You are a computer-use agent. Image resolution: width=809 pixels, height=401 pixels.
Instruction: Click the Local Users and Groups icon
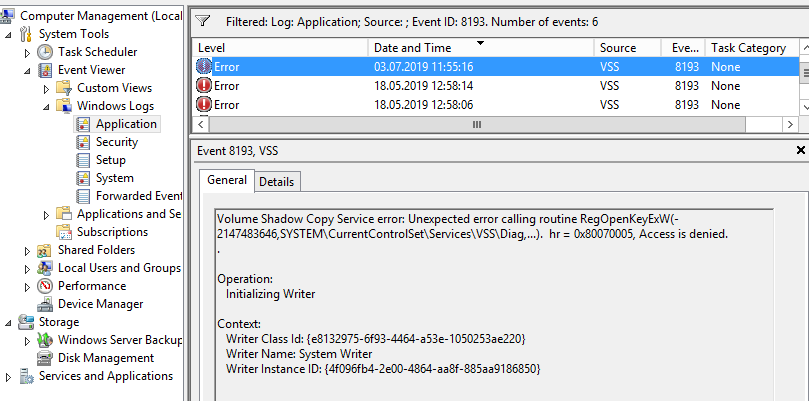(45, 268)
